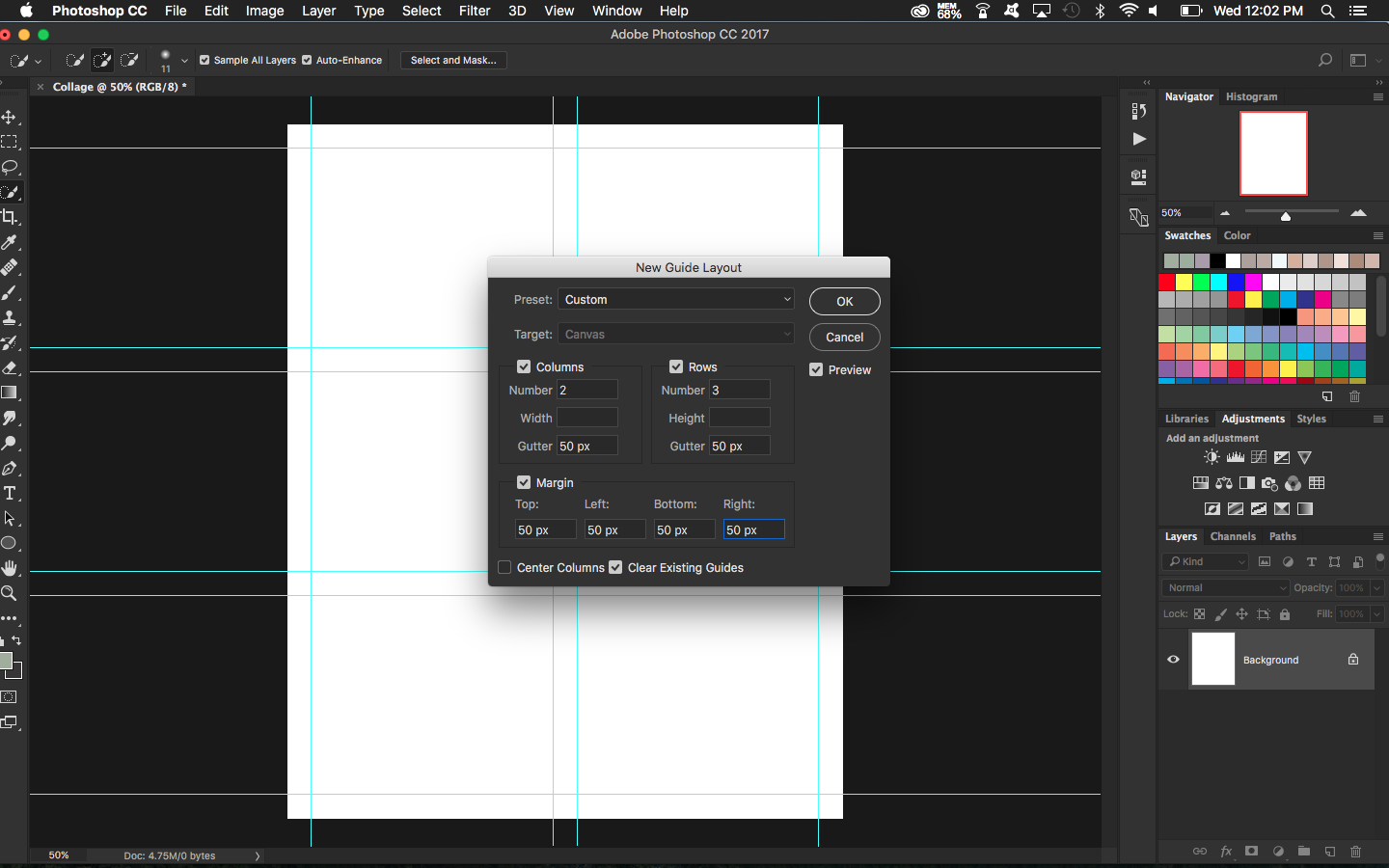The width and height of the screenshot is (1389, 868).
Task: Click the Margin Top value field
Action: tap(546, 529)
